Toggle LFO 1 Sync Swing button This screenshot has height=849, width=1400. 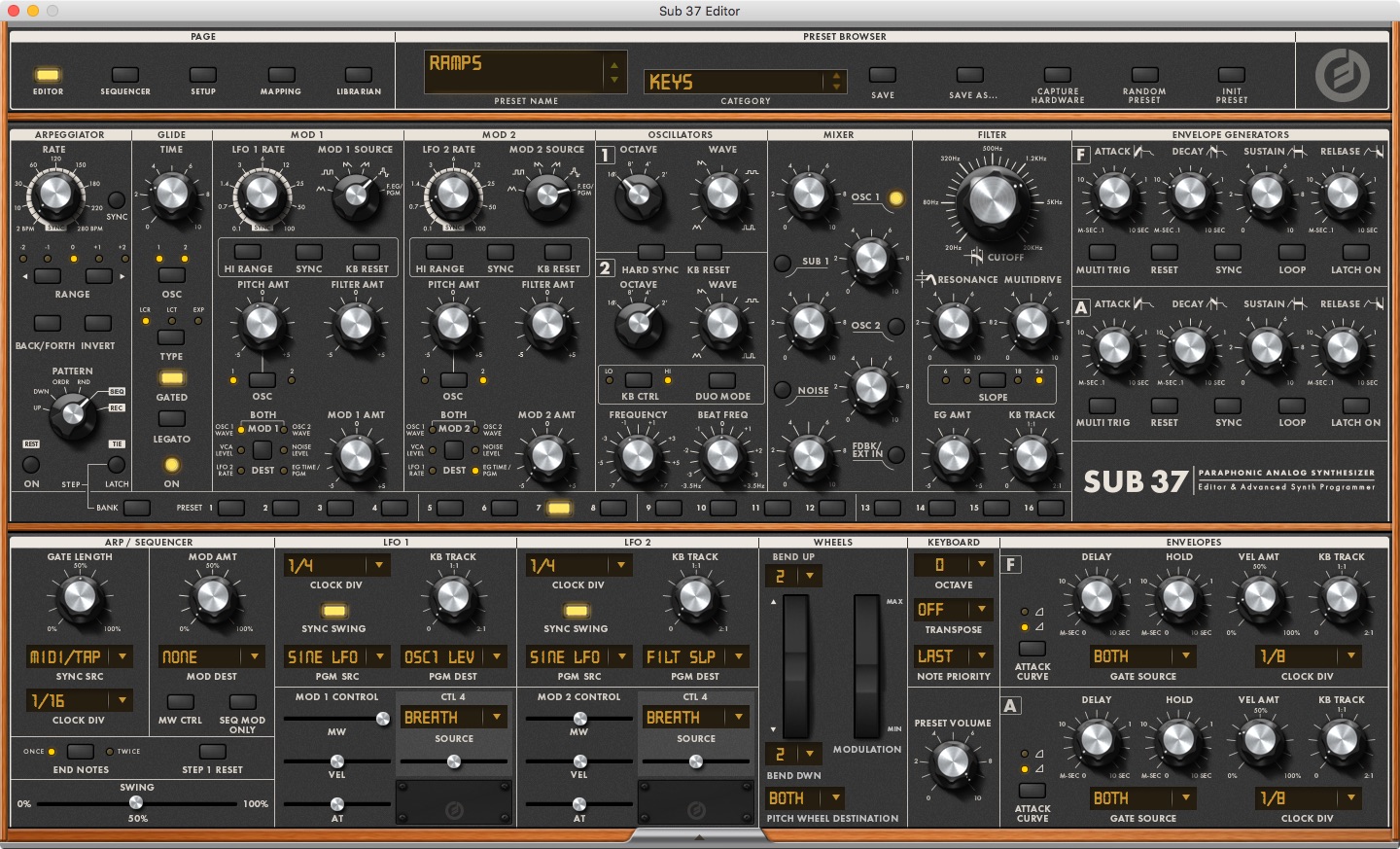click(333, 611)
